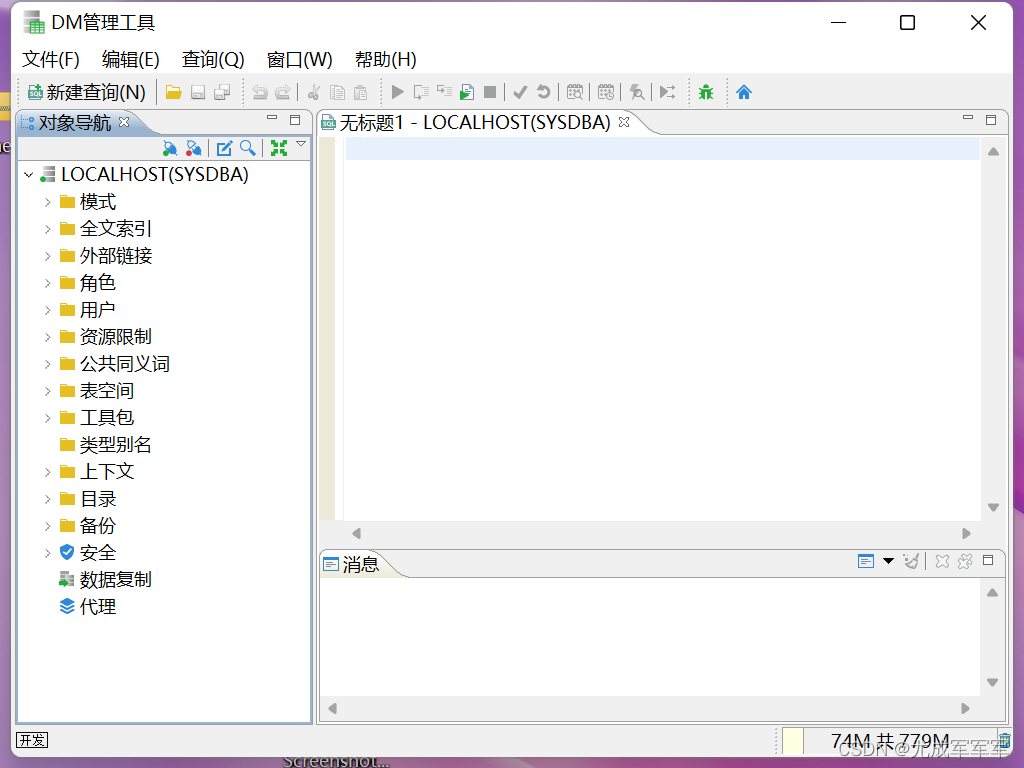
Task: Open the message panel dropdown arrow
Action: pos(888,561)
